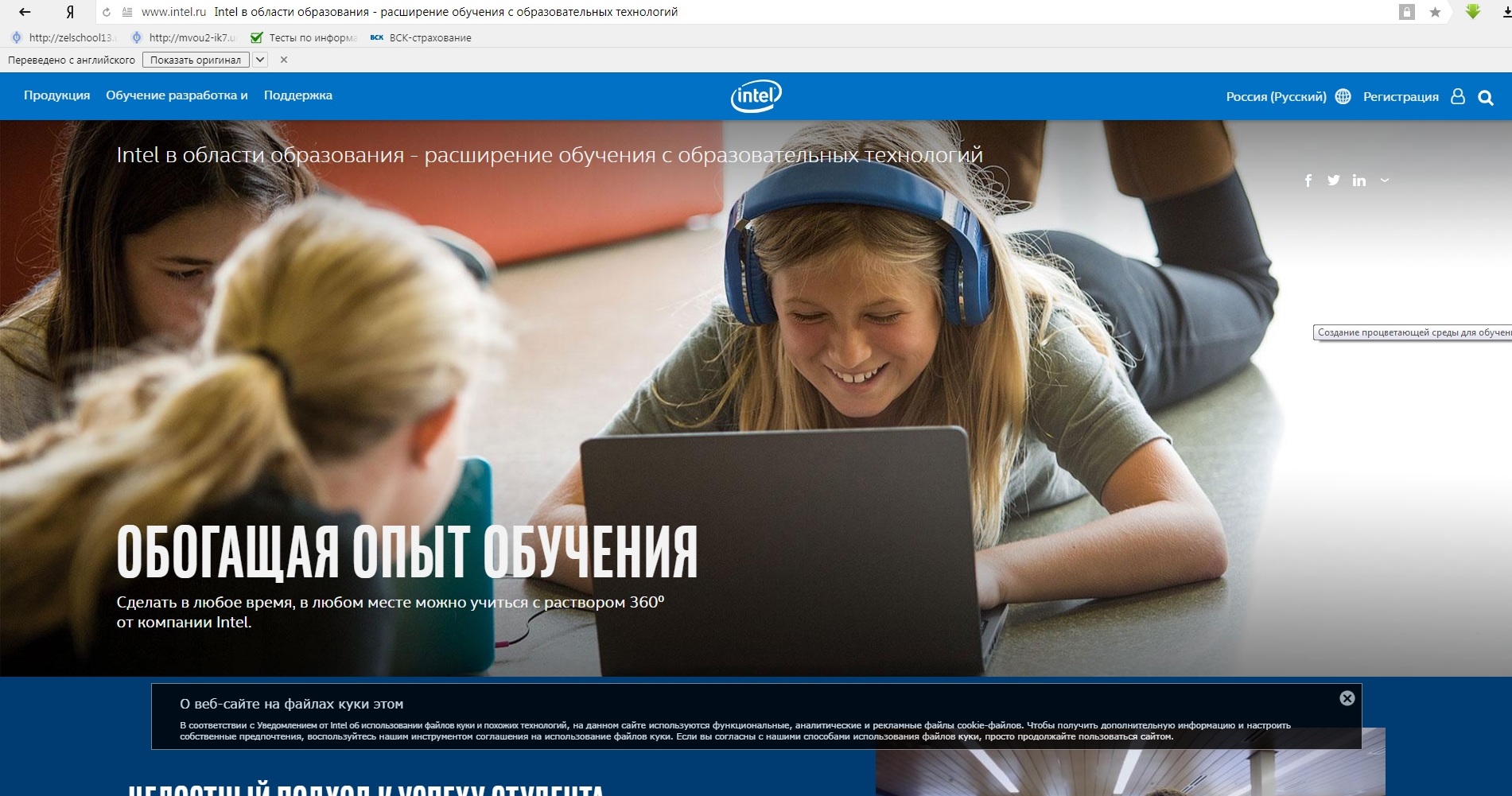Expand the translation options dropdown arrow
Image resolution: width=1512 pixels, height=796 pixels.
(260, 60)
